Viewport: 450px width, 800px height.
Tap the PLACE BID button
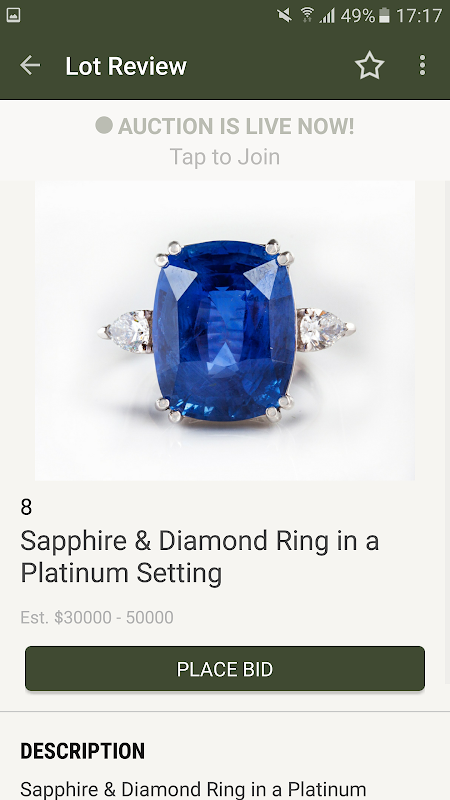(225, 669)
